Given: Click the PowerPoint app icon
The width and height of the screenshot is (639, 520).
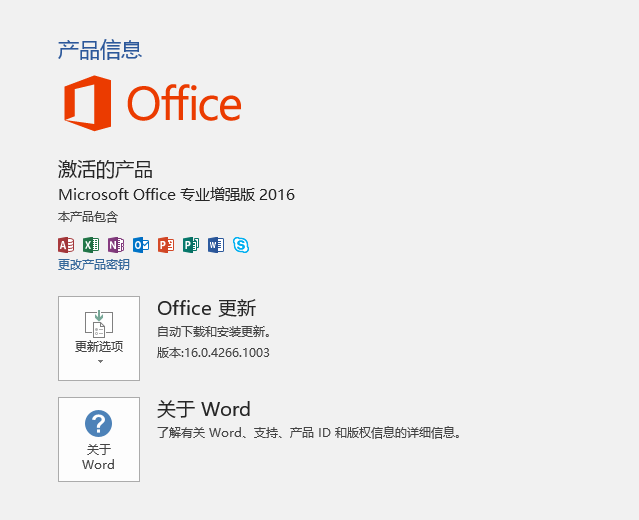Looking at the screenshot, I should click(166, 245).
